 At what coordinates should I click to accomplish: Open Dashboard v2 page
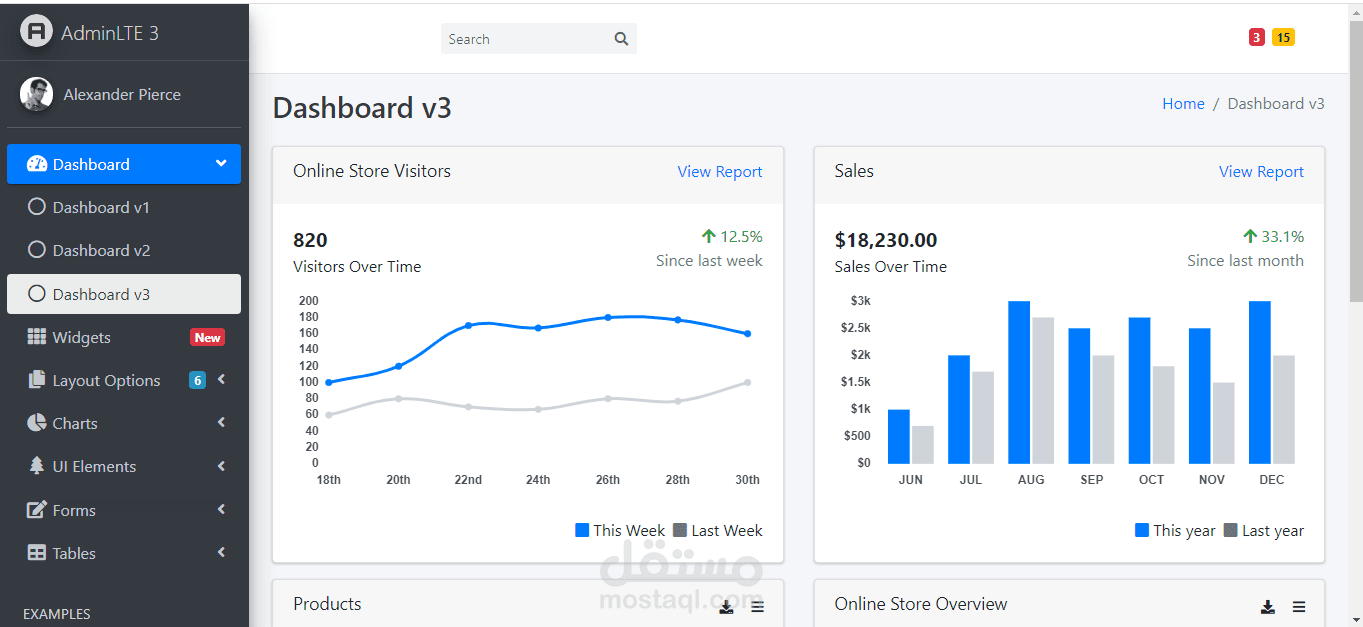click(124, 250)
